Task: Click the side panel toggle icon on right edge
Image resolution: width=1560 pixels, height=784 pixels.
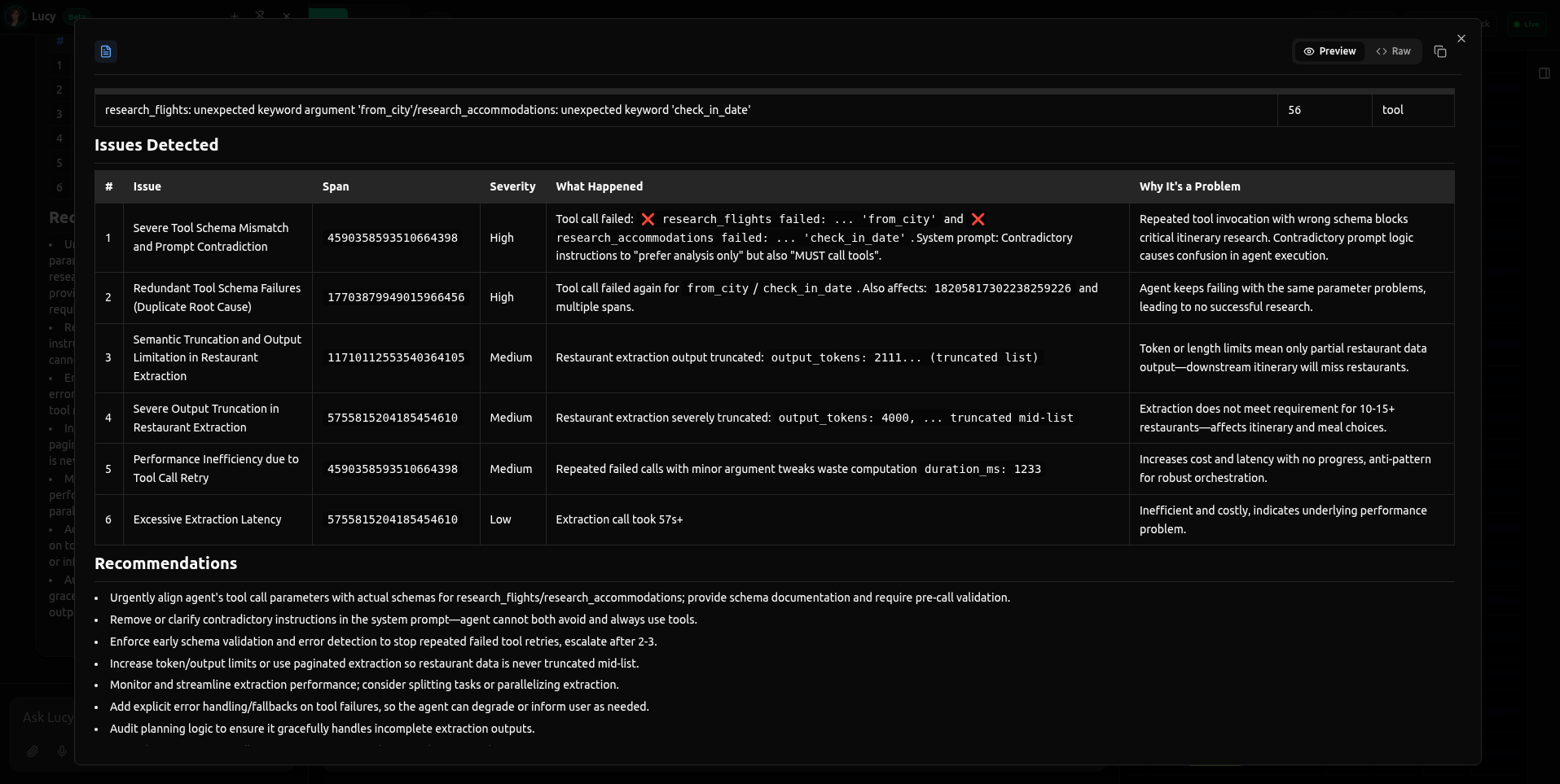Action: click(x=1544, y=73)
